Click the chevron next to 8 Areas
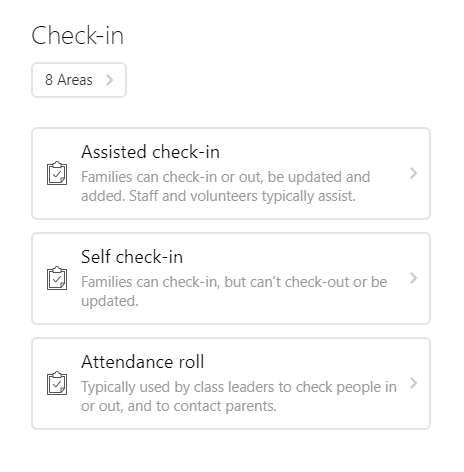 [x=110, y=80]
